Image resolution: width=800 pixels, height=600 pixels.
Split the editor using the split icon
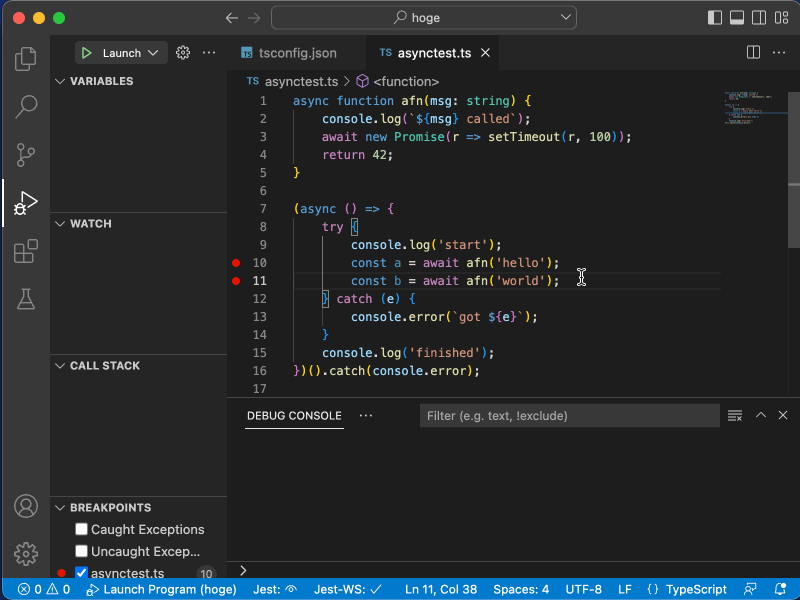pos(752,52)
